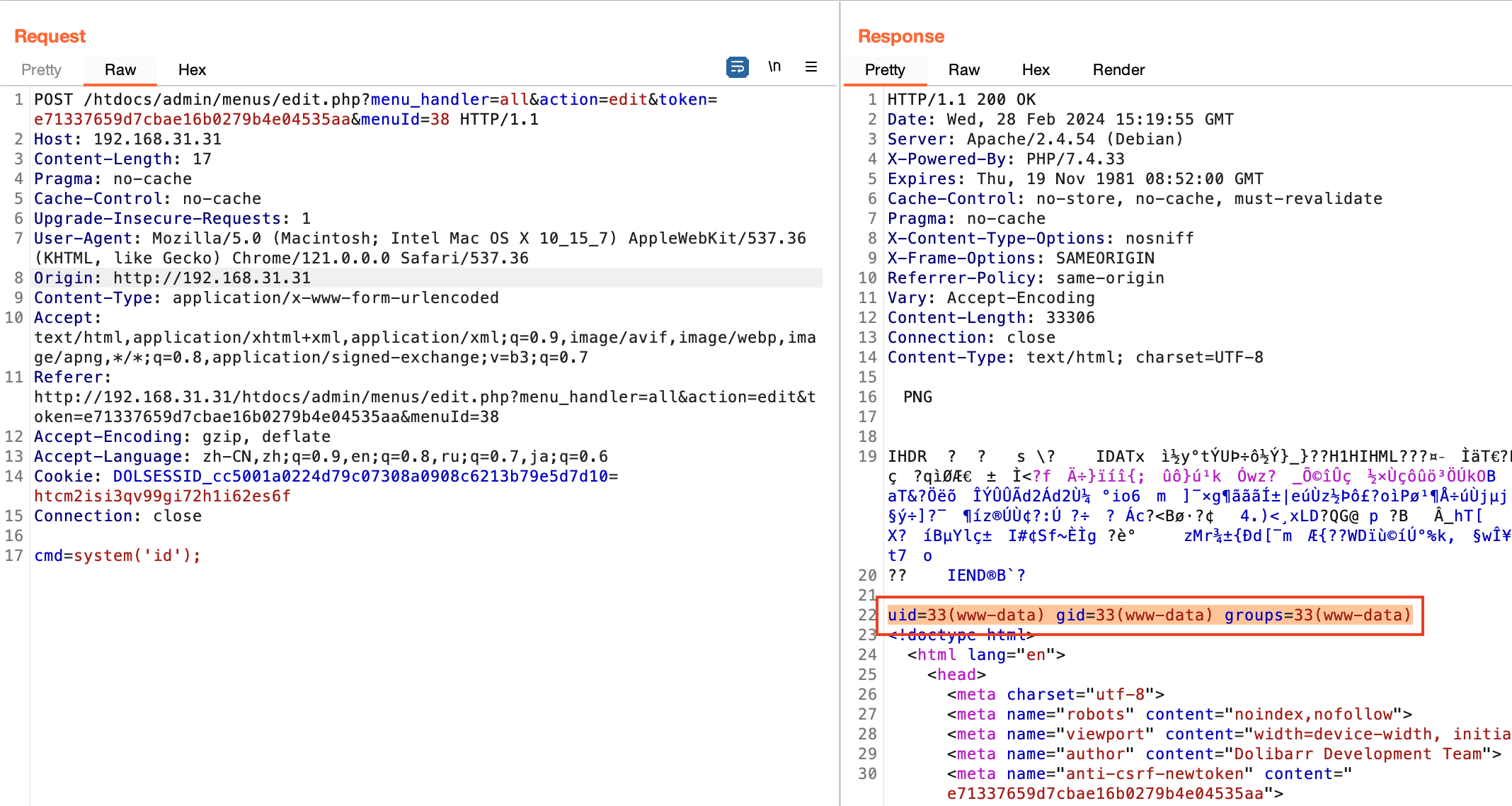Viewport: 1512px width, 806px height.
Task: Click the Cookie DOLSESSID header line
Action: pos(326,476)
